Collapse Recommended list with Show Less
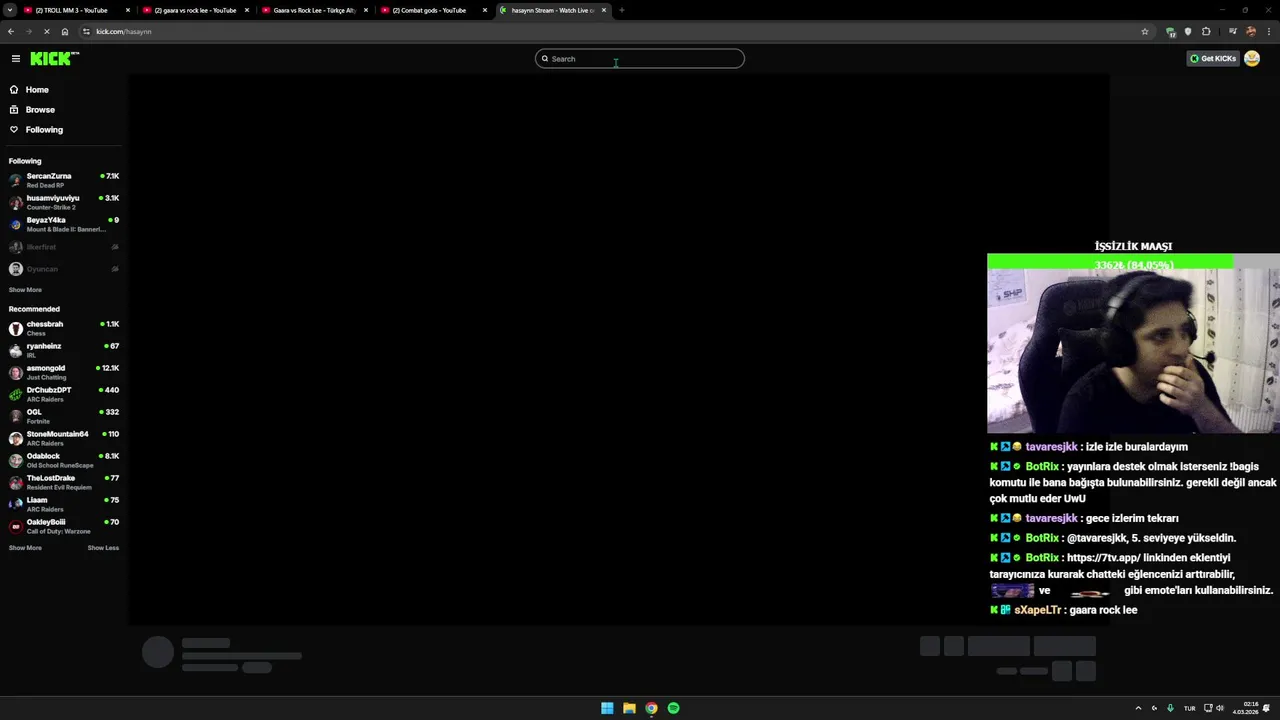The width and height of the screenshot is (1280, 720). [x=103, y=548]
